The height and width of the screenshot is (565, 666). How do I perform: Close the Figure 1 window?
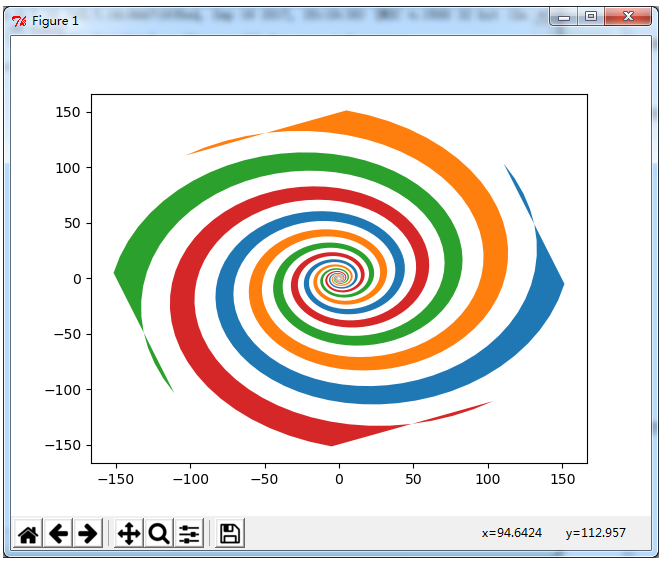[628, 17]
